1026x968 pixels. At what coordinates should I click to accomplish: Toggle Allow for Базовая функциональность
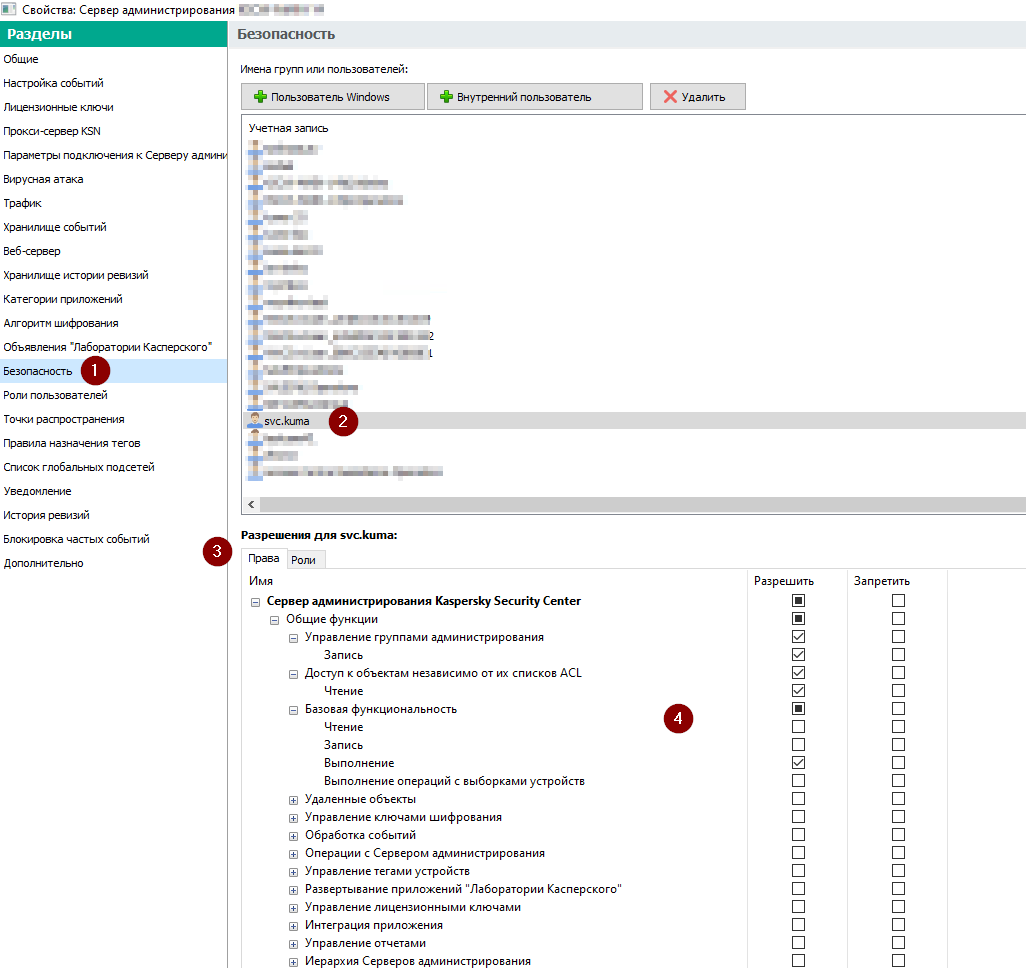click(x=798, y=708)
